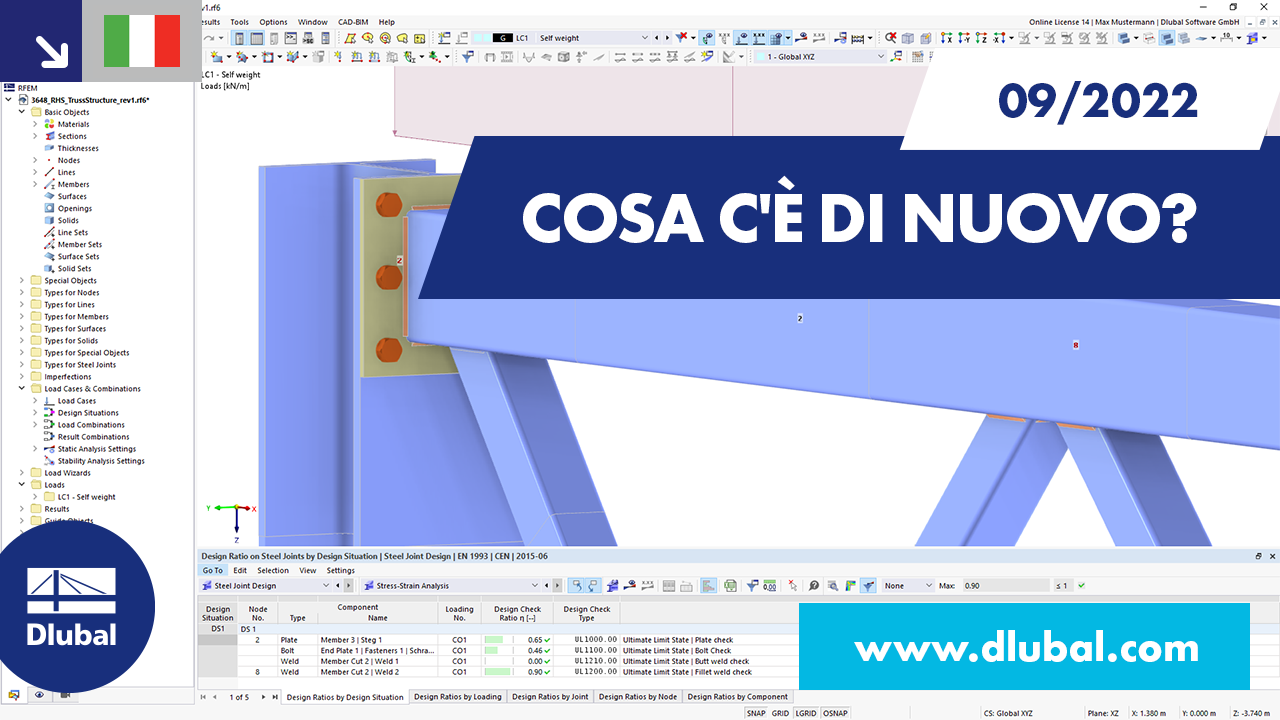Toggle LGRID in the status bar

click(x=805, y=713)
